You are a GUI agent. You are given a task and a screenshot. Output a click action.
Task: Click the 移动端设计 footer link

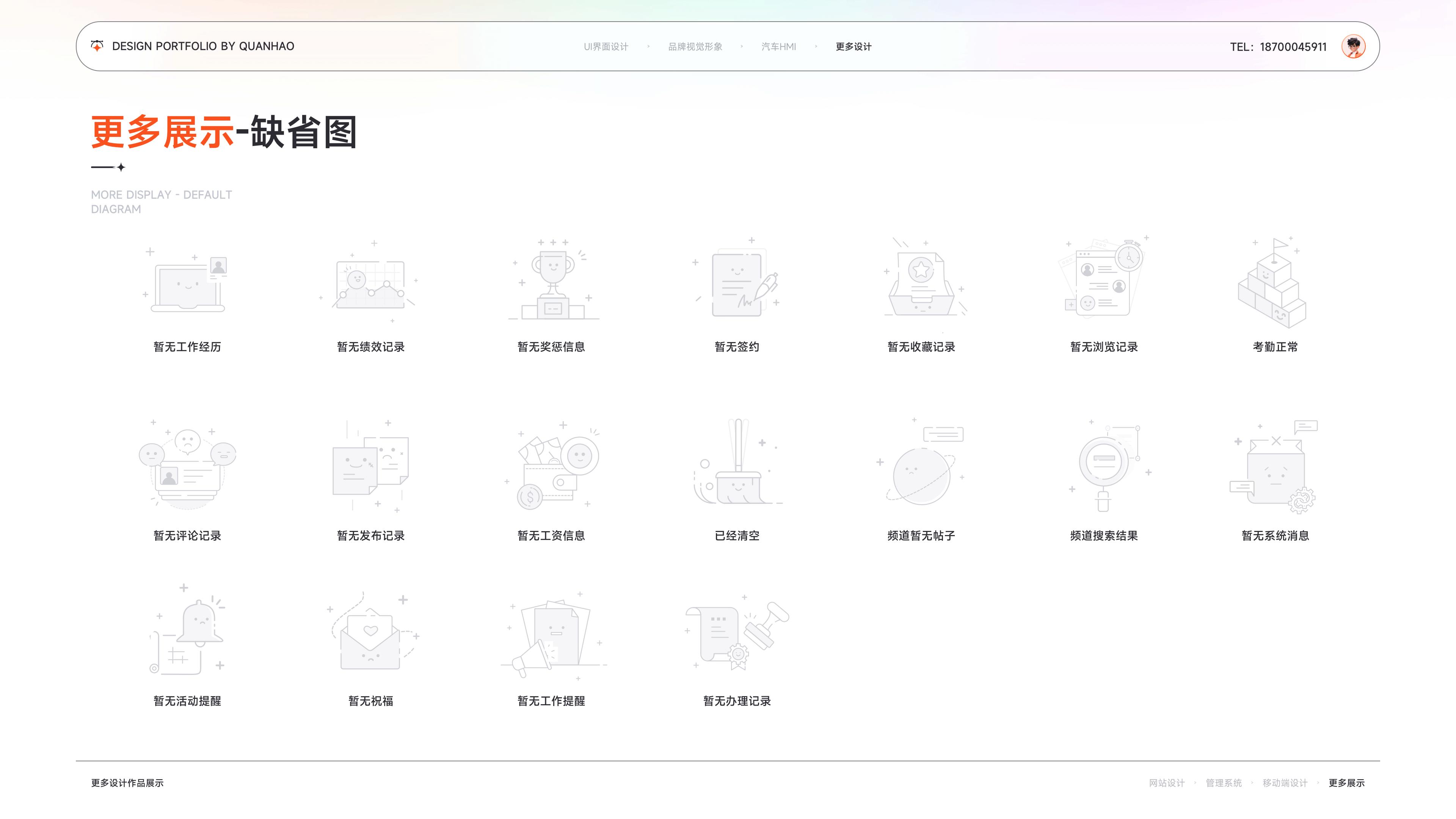[x=1285, y=783]
